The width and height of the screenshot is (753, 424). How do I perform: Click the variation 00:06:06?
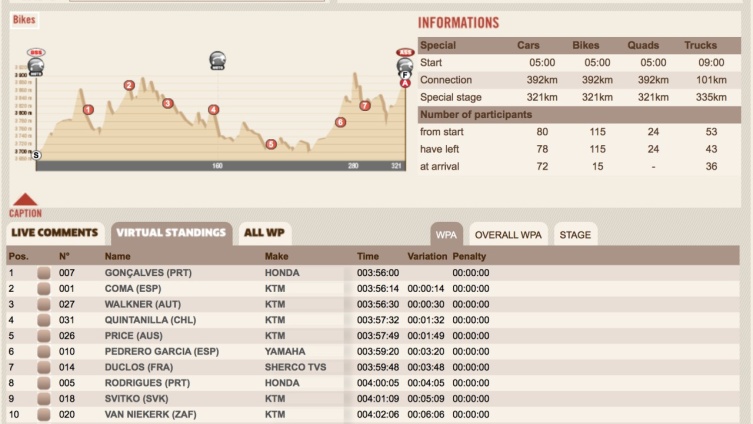(426, 414)
